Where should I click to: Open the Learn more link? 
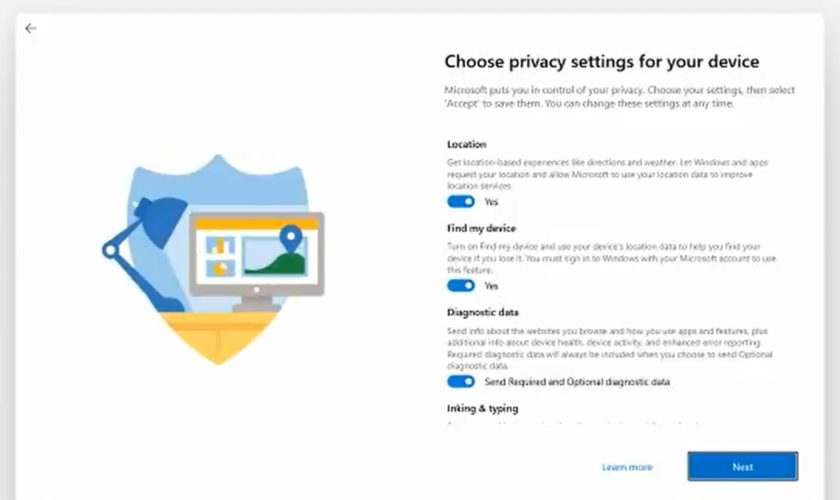pos(627,467)
